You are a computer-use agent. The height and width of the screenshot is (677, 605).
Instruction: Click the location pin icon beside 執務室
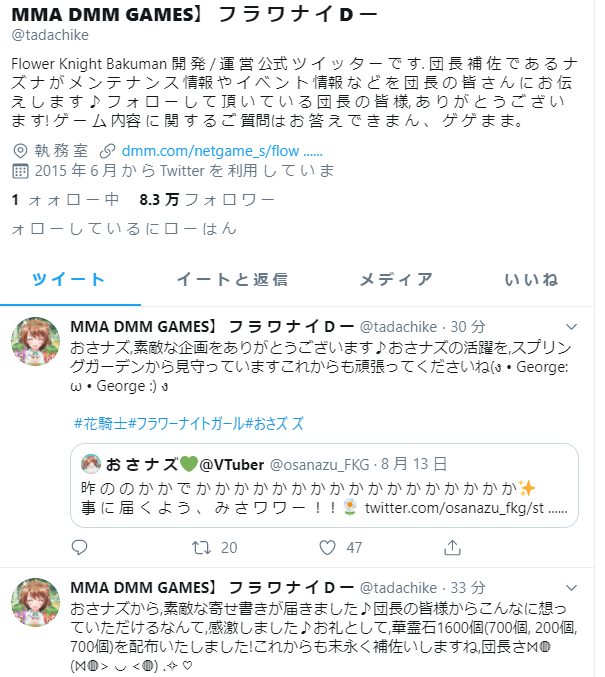point(20,151)
